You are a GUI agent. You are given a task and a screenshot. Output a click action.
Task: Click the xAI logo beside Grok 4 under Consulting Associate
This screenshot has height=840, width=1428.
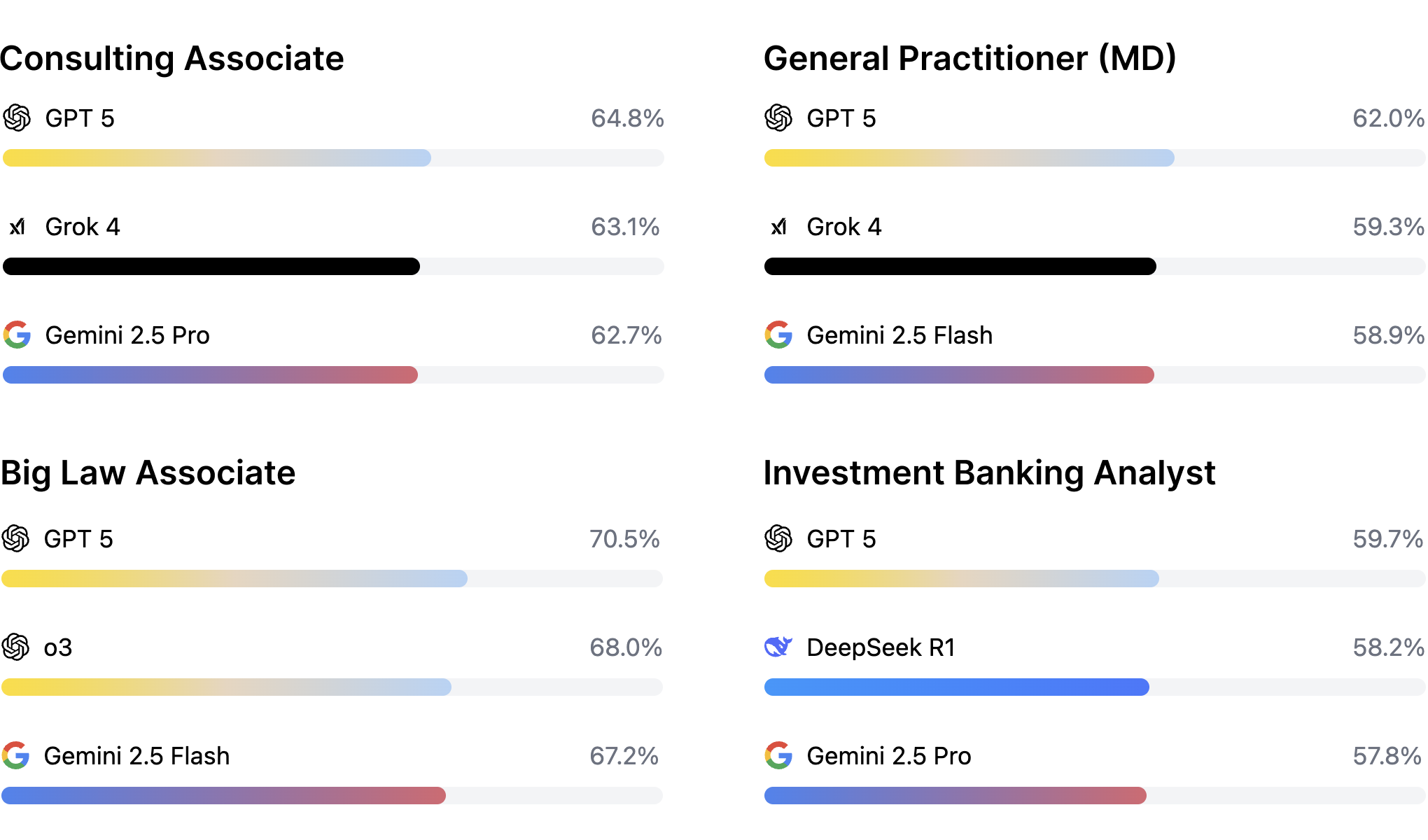point(17,227)
